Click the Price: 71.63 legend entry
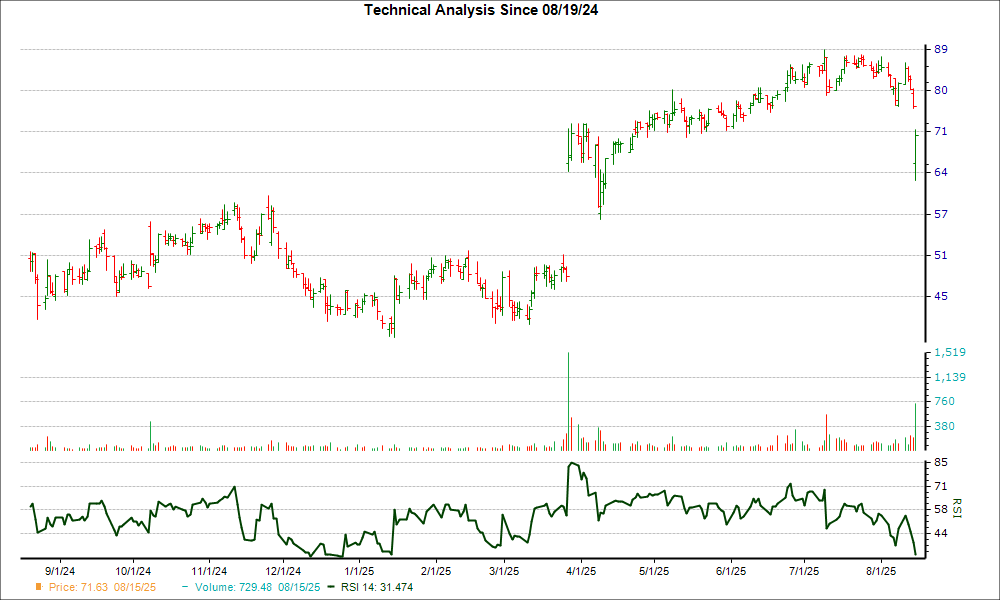 coord(102,587)
